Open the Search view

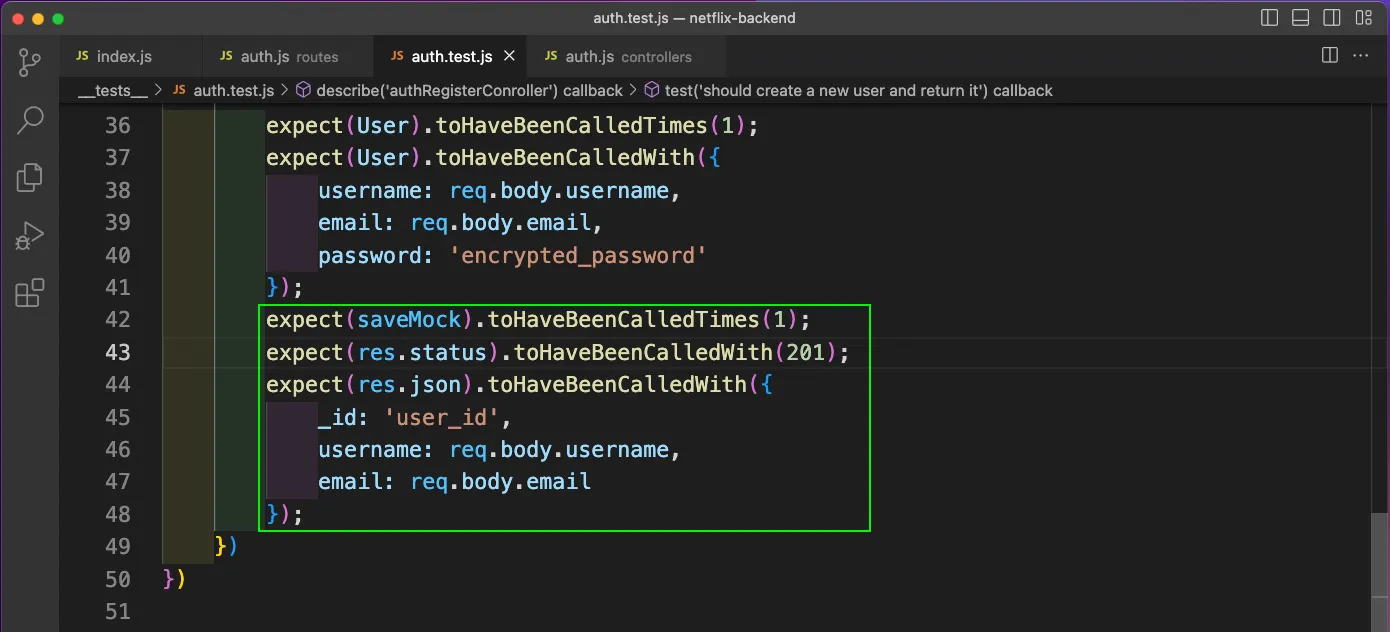30,121
